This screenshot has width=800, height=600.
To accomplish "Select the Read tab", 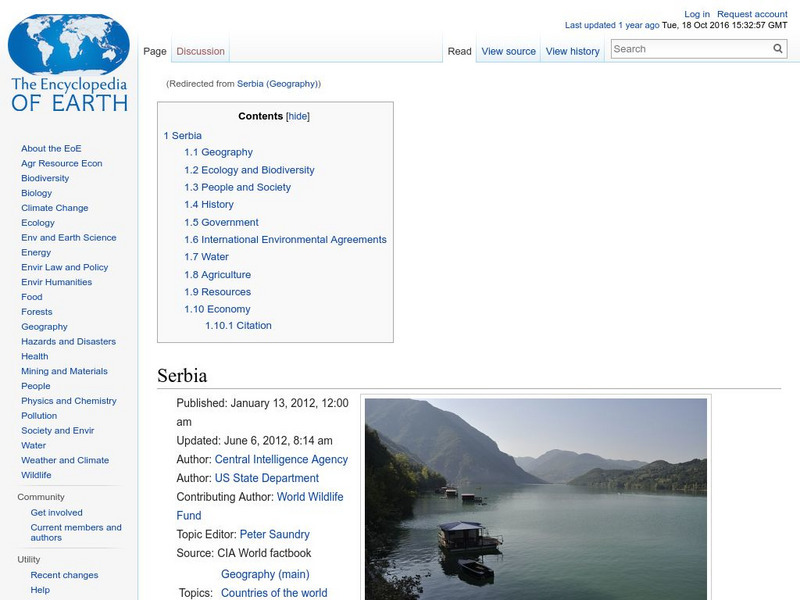I will point(459,50).
